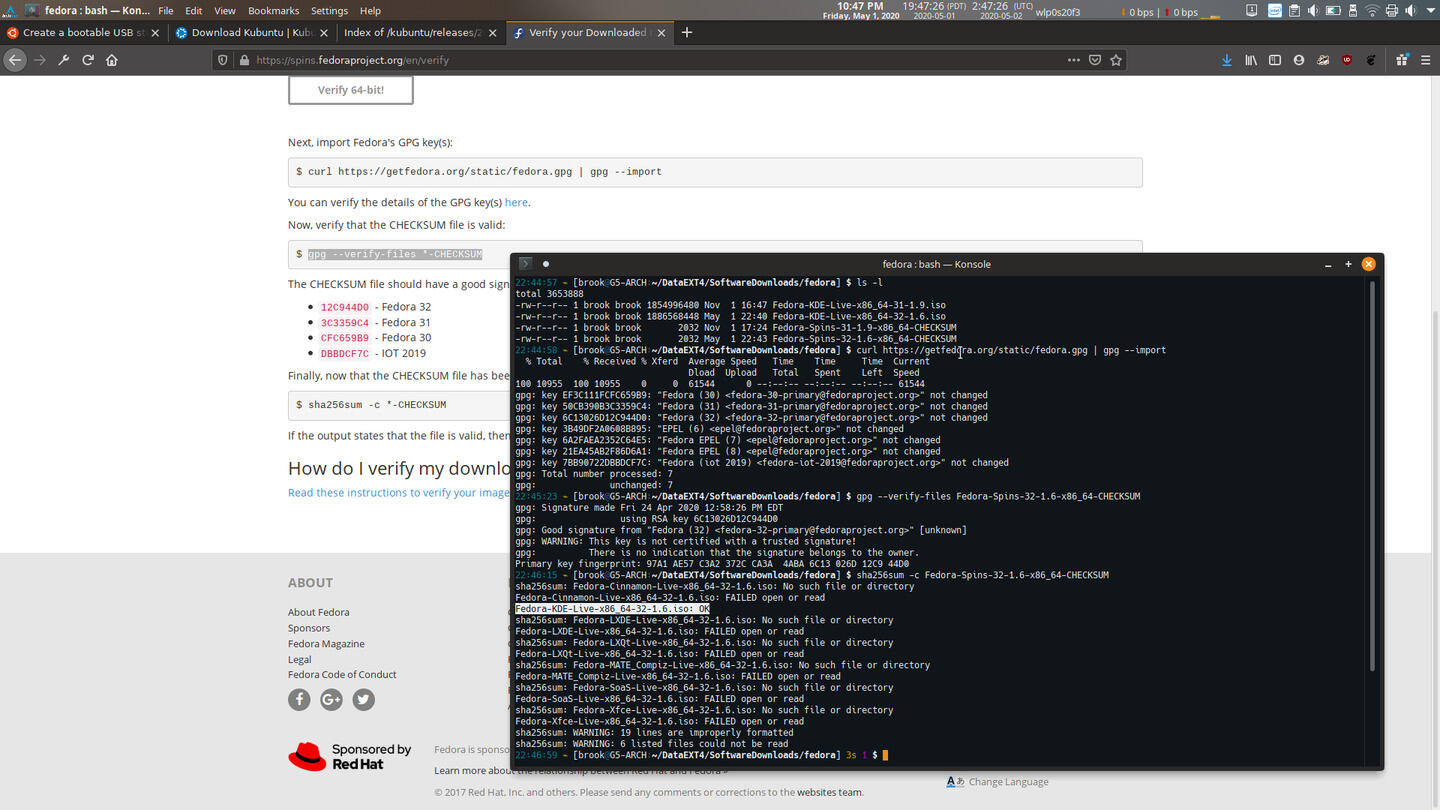Image resolution: width=1440 pixels, height=810 pixels.
Task: Open the Settings menu
Action: tap(329, 10)
